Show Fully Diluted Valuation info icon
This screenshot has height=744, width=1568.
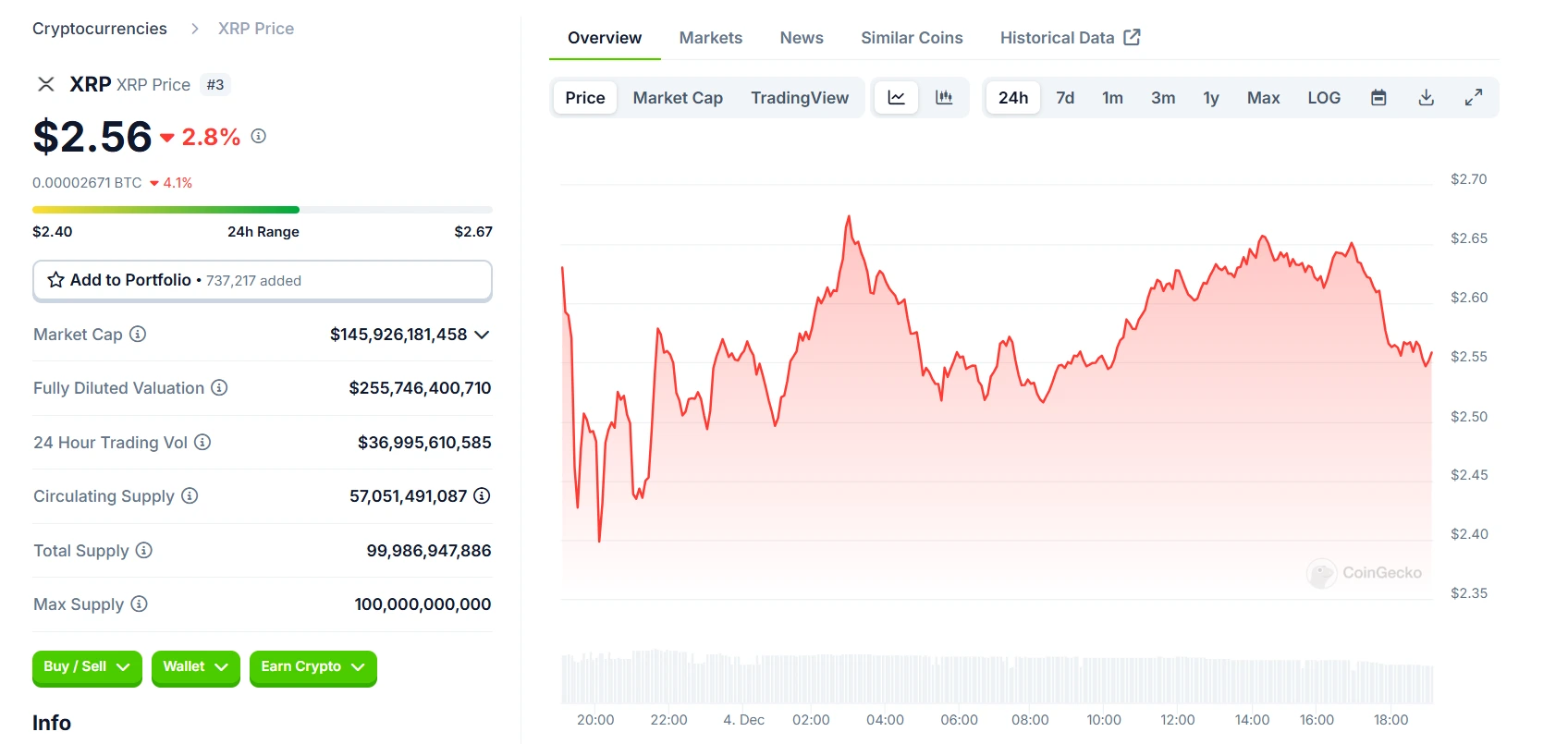[x=219, y=387]
